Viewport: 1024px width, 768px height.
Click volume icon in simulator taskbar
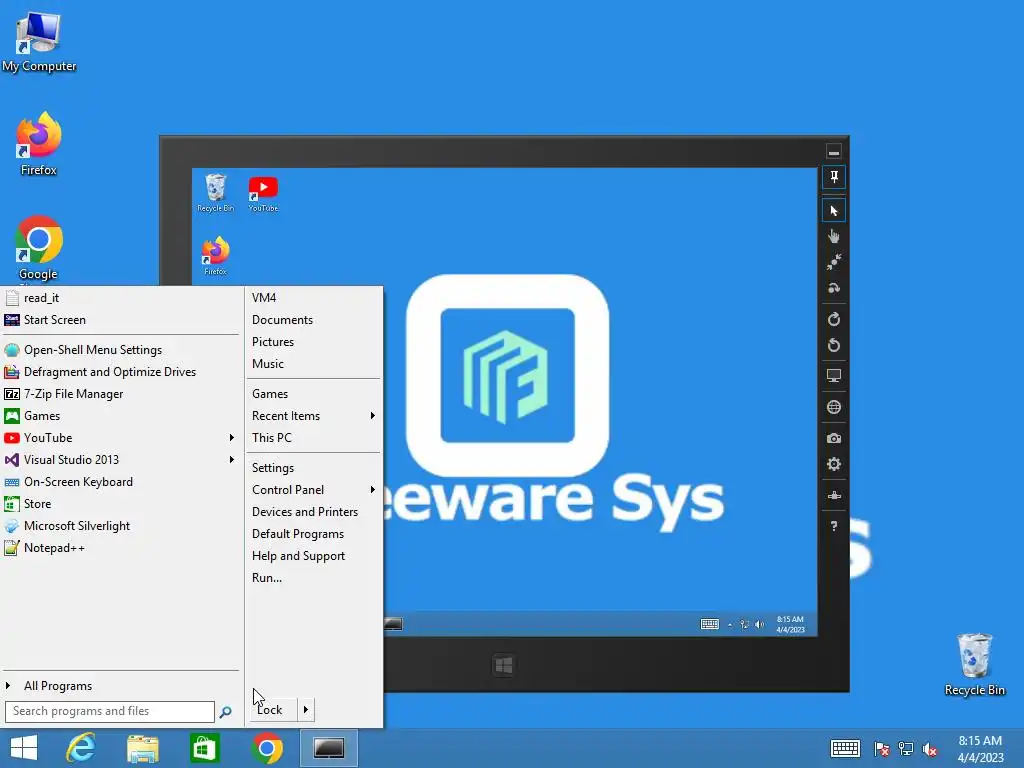tap(759, 624)
